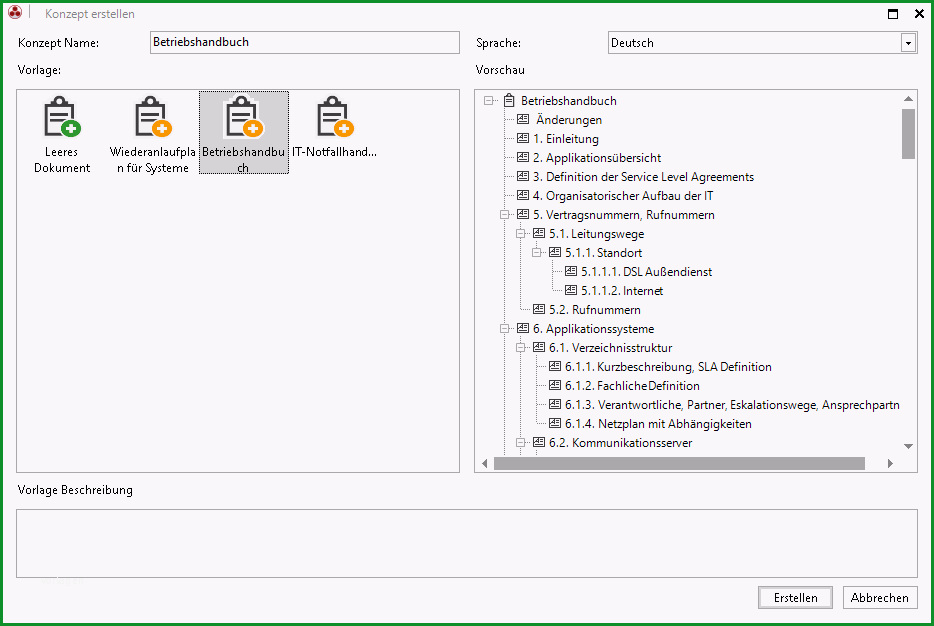This screenshot has height=626, width=934.
Task: Click the Konzept Name input field
Action: tap(304, 42)
